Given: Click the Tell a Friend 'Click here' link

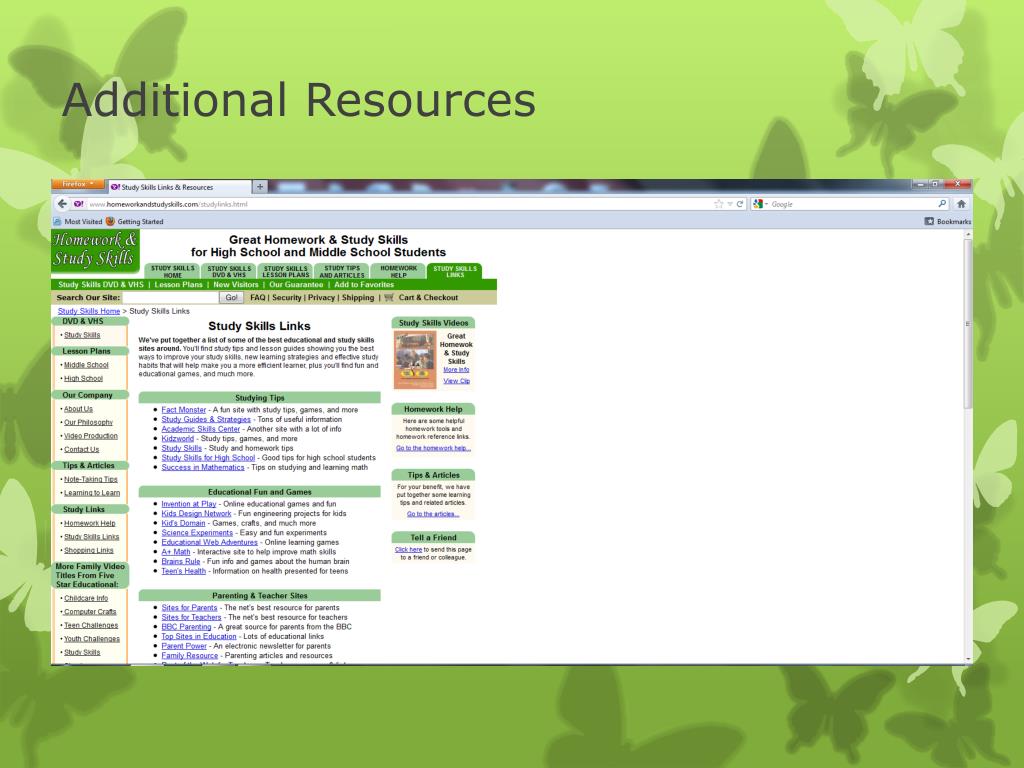Looking at the screenshot, I should [x=408, y=550].
